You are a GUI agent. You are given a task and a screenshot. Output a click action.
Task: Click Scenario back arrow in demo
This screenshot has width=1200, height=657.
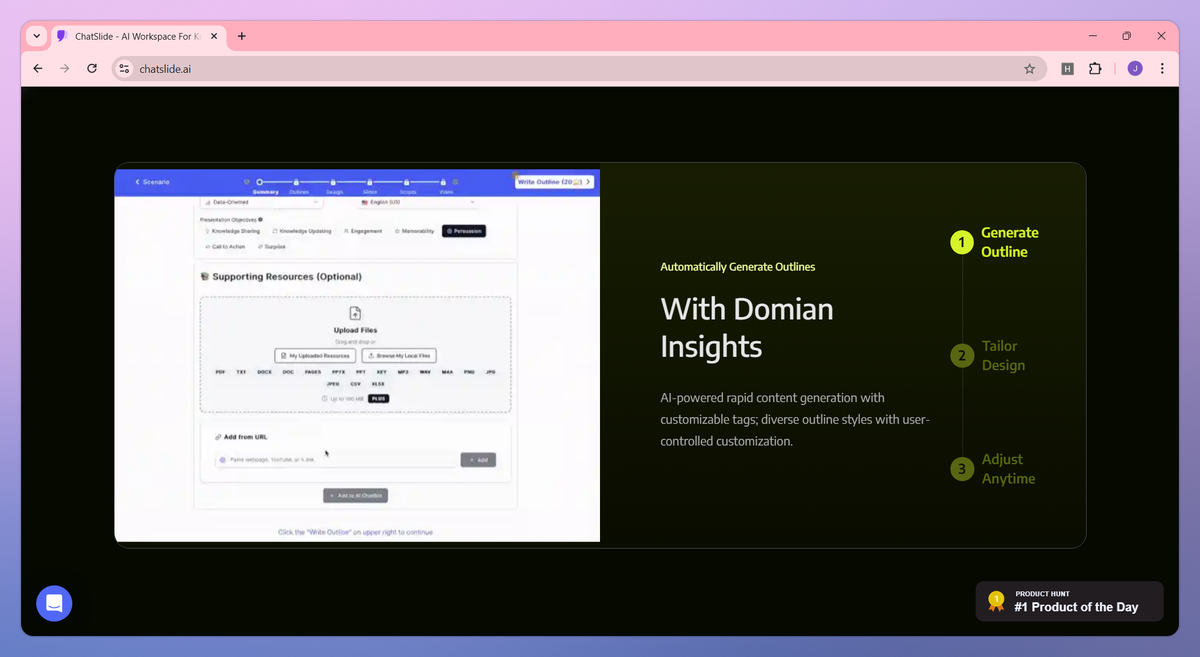tap(153, 182)
